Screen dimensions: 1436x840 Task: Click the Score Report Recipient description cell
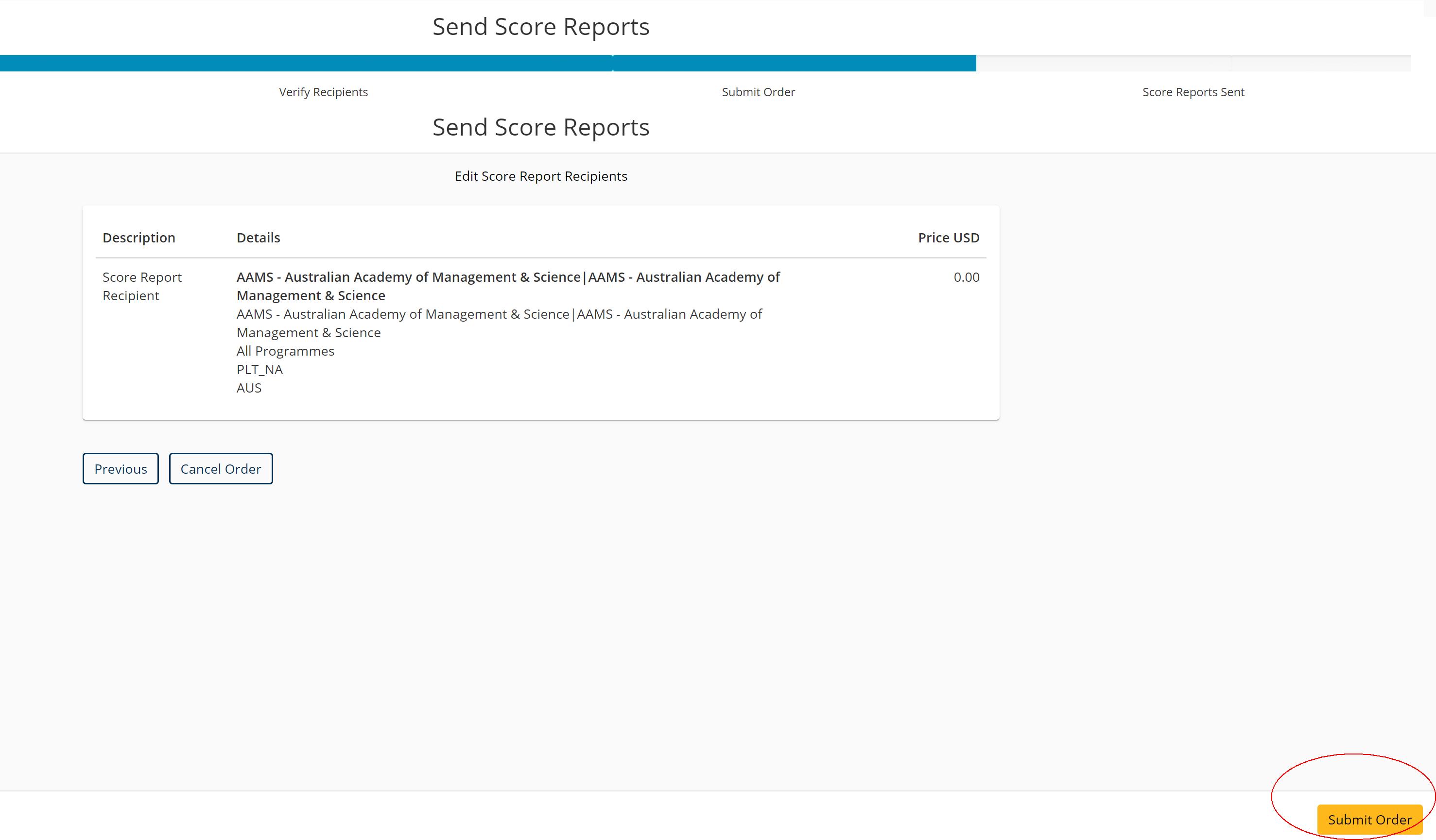tap(142, 286)
